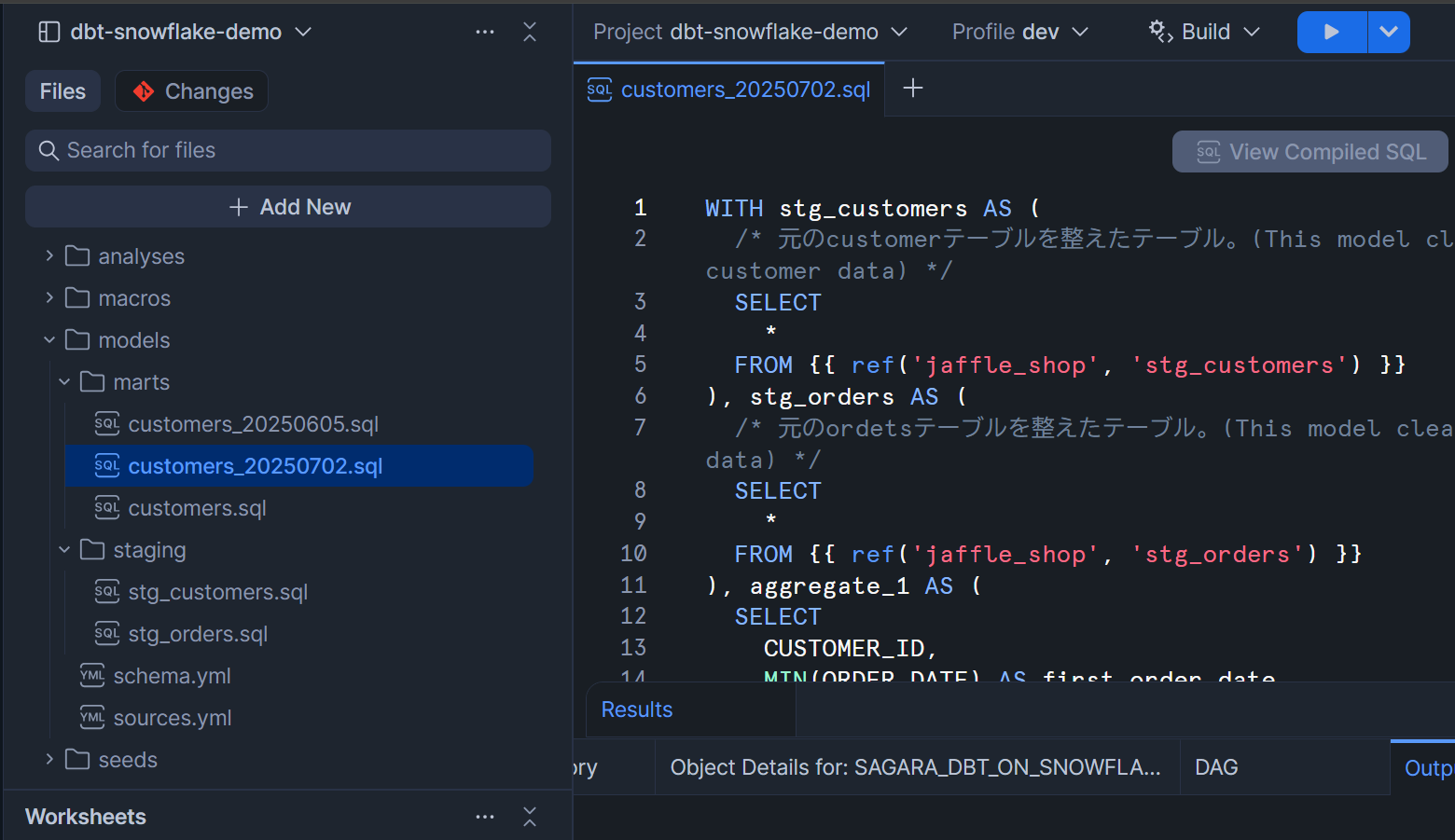Expand the macros folder
1455x840 pixels.
[49, 297]
